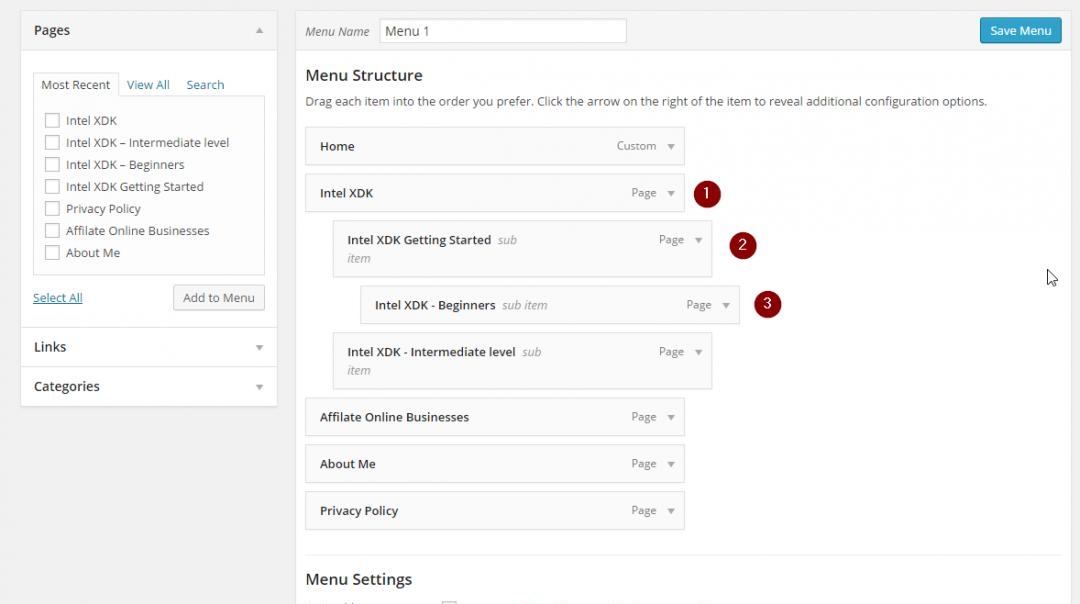Select Intel XDK - Intermediate level sub item

522,361
